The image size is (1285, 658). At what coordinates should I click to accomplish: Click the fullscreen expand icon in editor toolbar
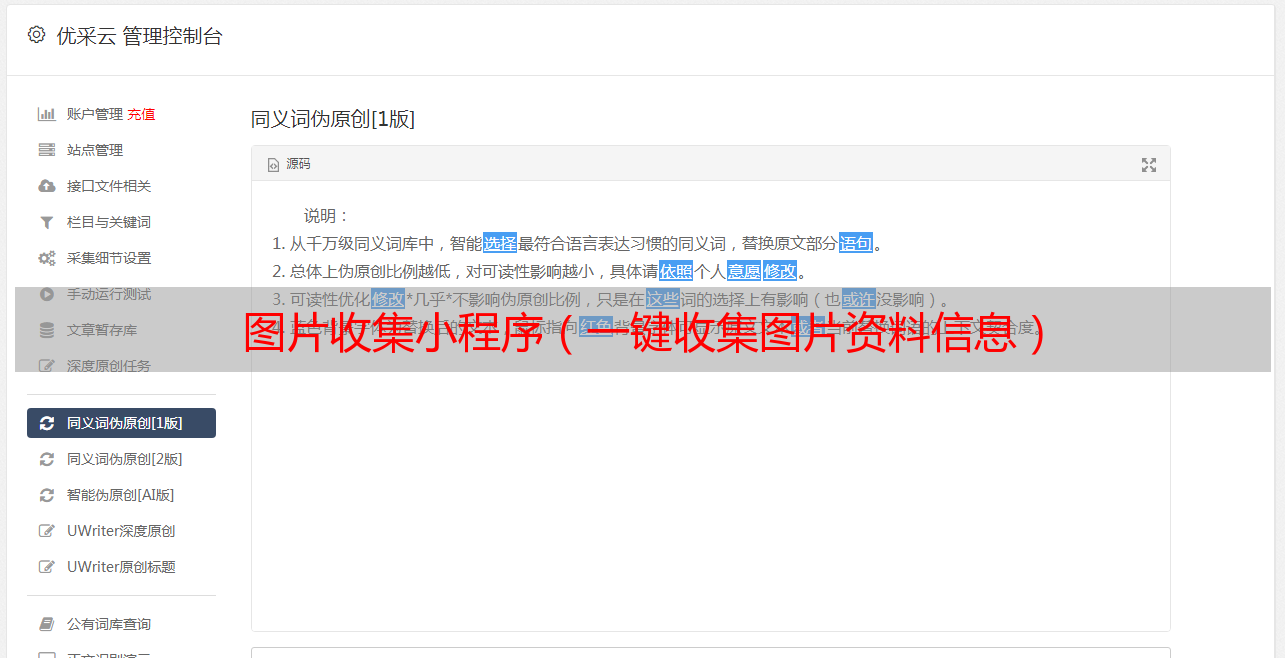click(1149, 165)
